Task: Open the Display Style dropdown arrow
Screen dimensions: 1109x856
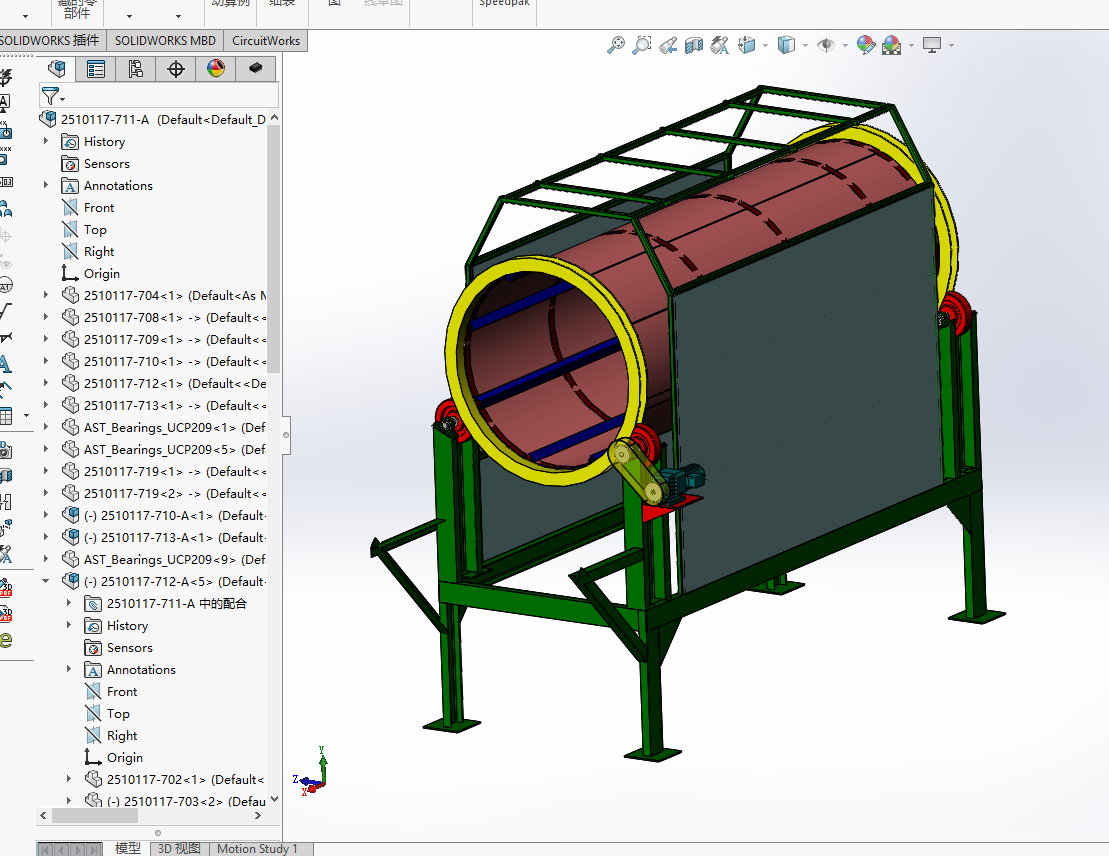Action: (805, 45)
